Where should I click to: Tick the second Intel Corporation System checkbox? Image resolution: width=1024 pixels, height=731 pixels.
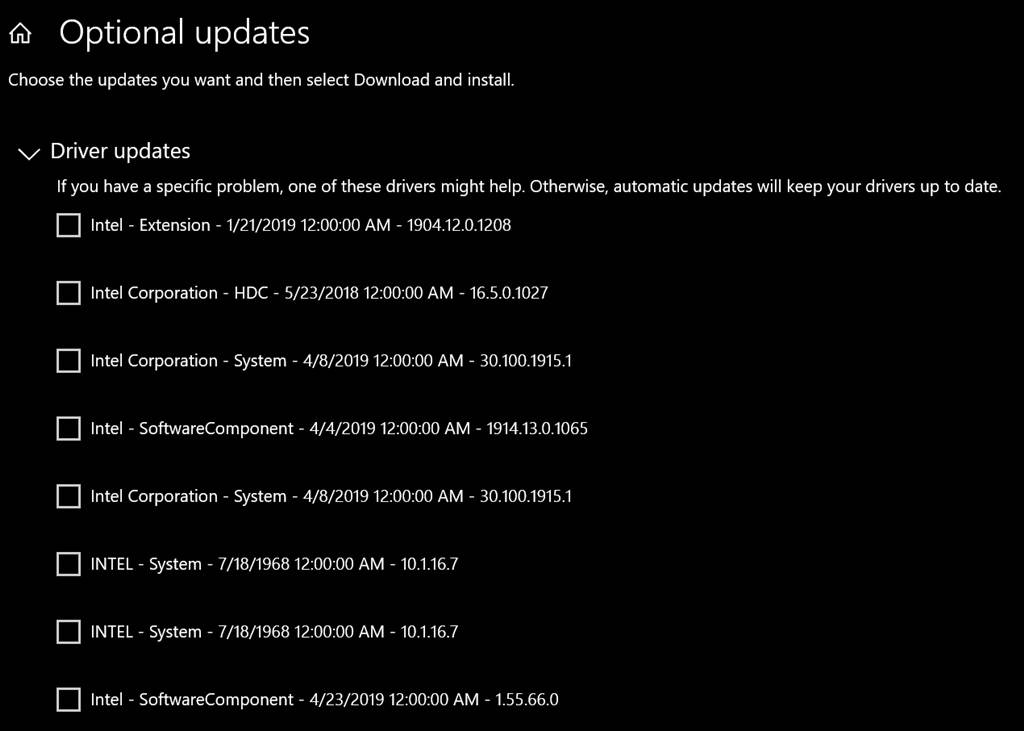[68, 496]
